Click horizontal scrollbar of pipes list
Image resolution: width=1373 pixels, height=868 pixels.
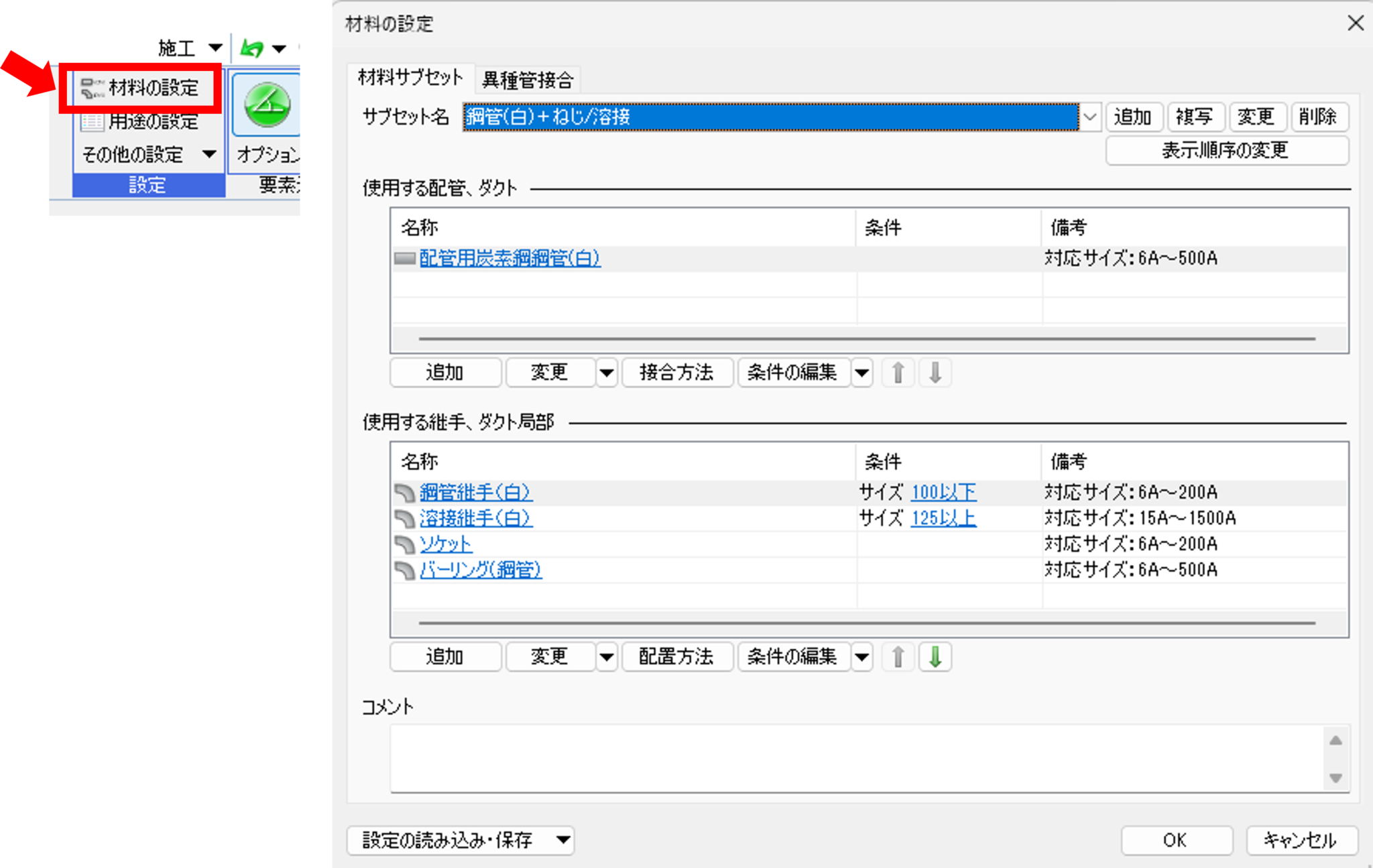(x=867, y=339)
